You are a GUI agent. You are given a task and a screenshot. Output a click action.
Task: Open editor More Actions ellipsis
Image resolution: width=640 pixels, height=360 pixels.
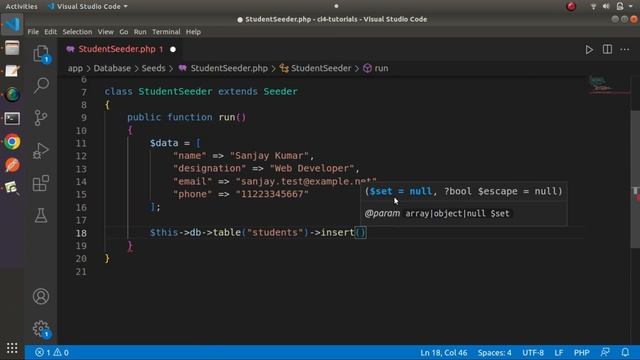(x=624, y=50)
